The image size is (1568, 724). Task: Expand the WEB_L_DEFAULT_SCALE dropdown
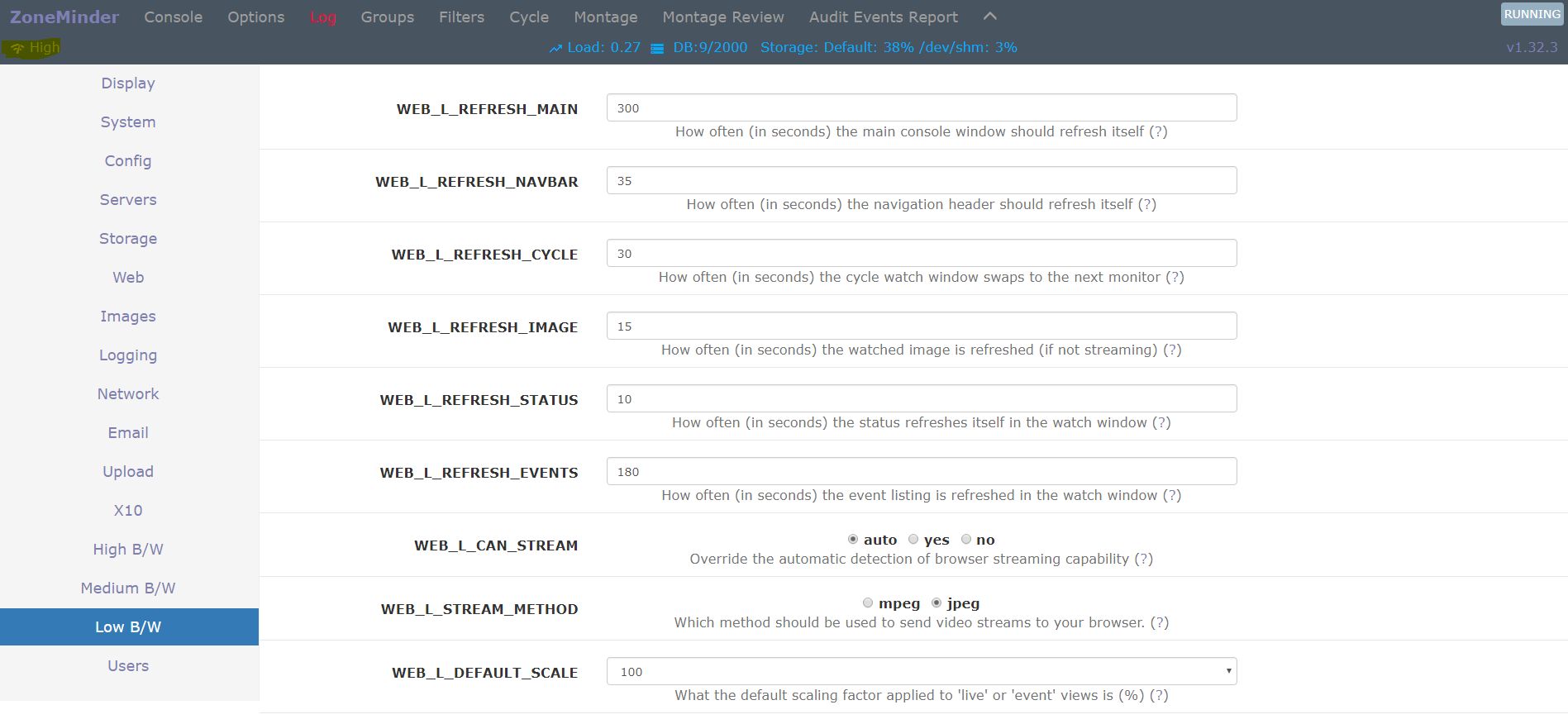(921, 672)
